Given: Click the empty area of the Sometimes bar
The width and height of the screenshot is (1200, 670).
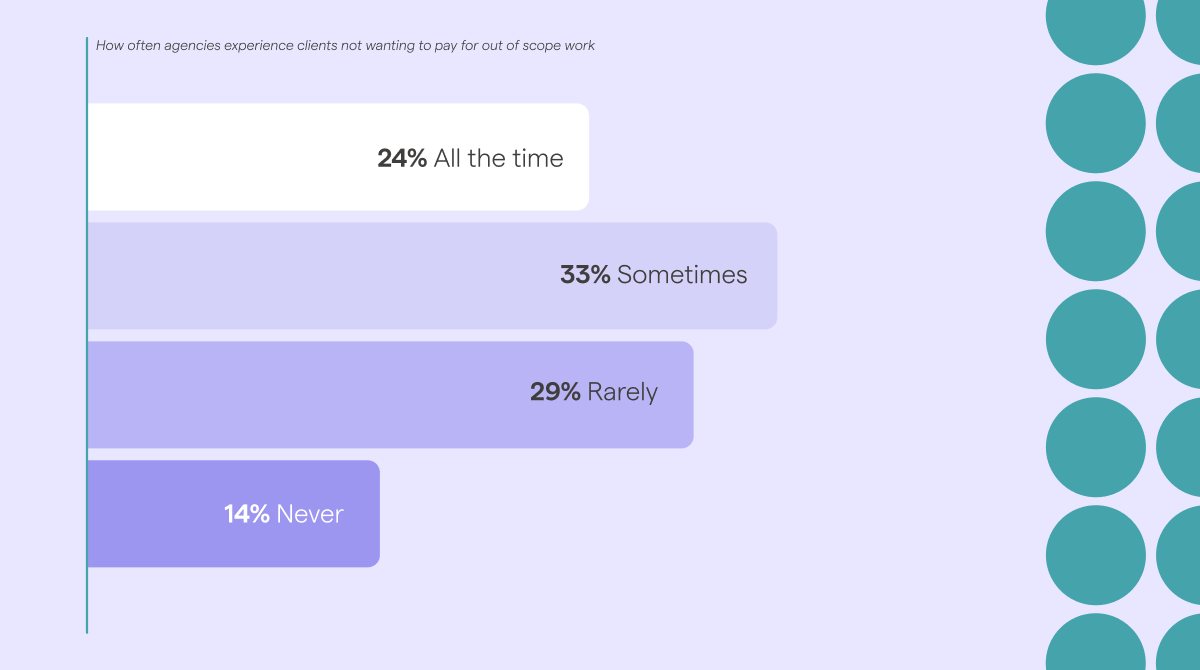Looking at the screenshot, I should coord(300,276).
